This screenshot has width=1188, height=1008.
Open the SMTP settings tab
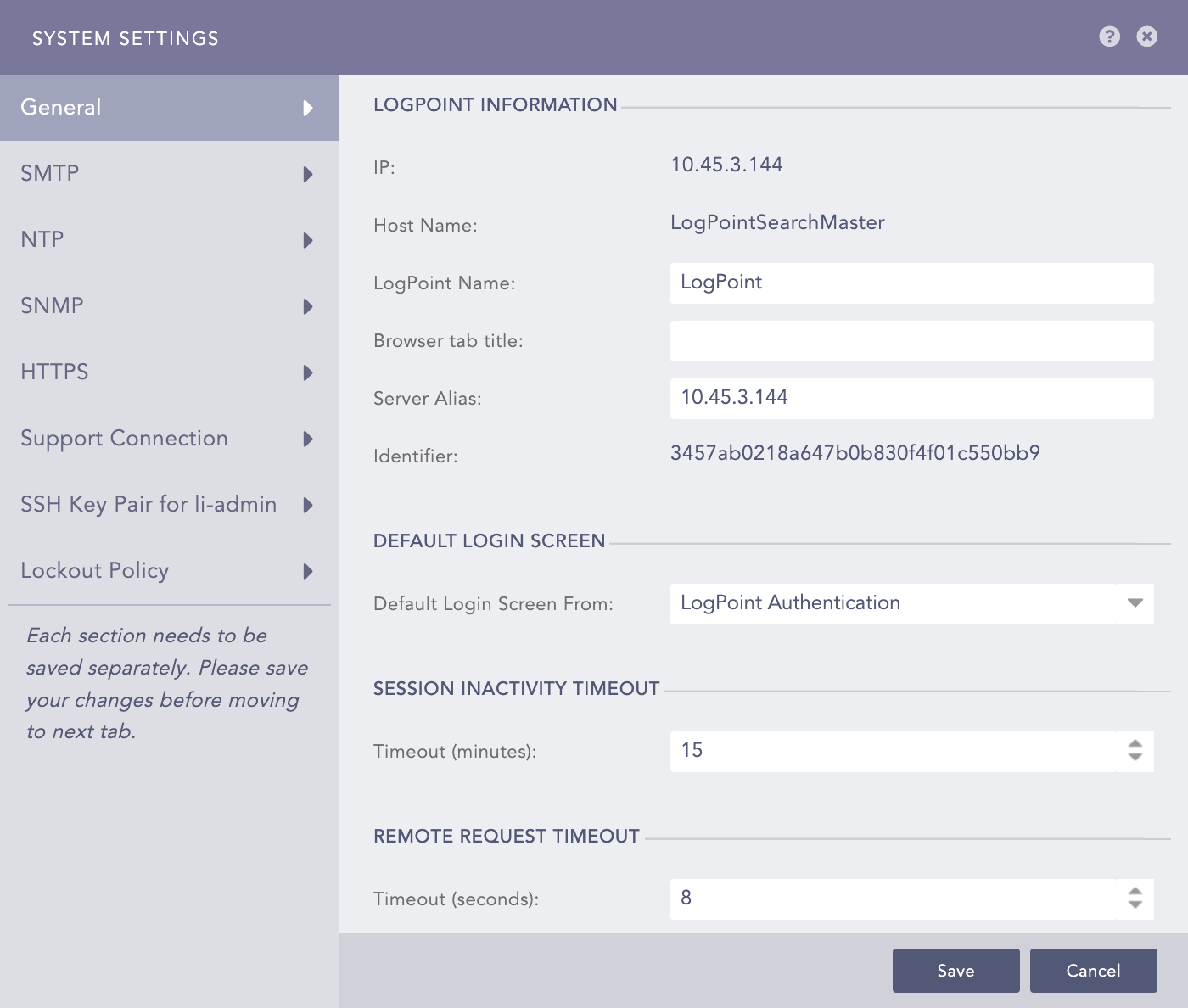169,174
